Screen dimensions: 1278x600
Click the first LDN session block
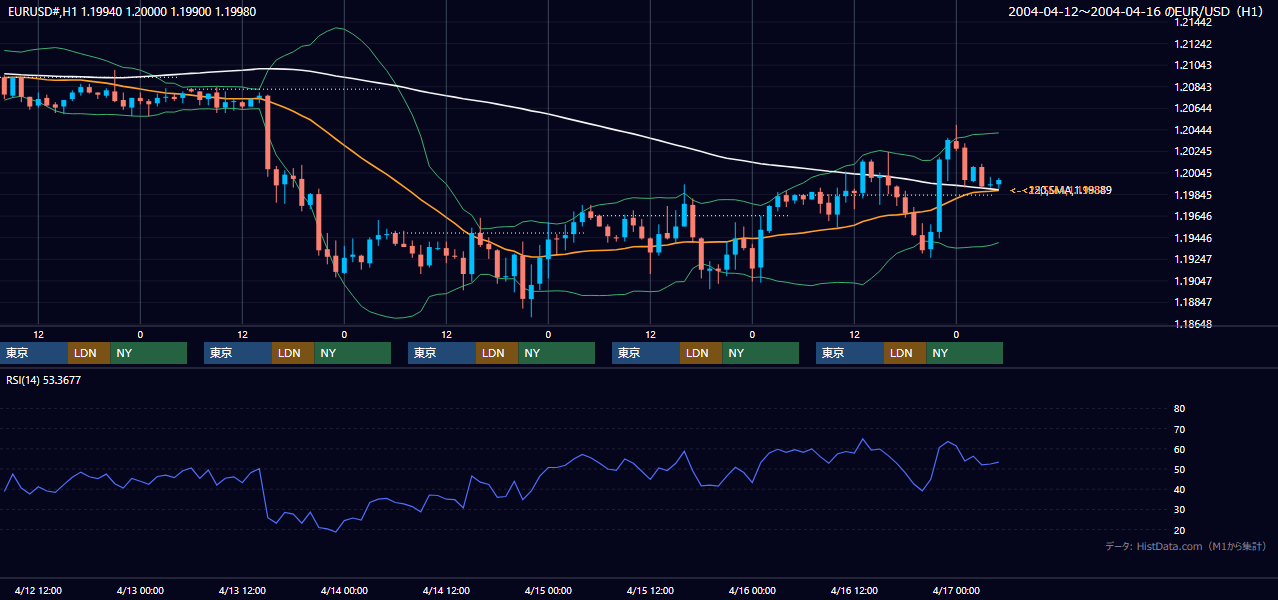(x=89, y=353)
